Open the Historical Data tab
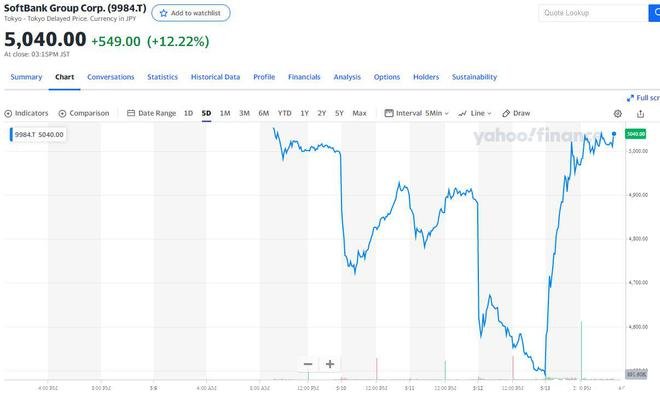This screenshot has height=401, width=660. pos(216,77)
